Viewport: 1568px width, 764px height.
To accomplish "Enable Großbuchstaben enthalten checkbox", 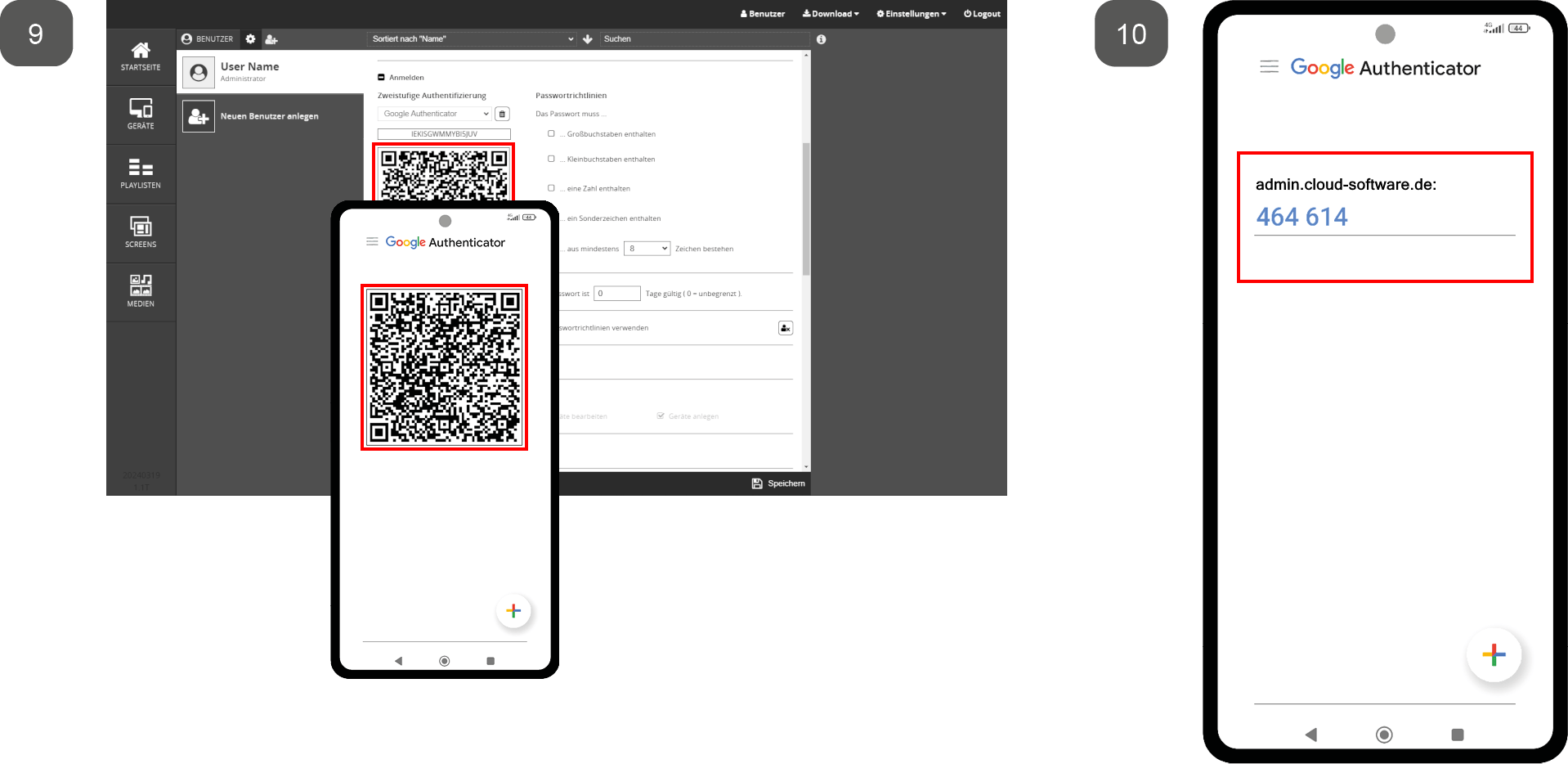I will tap(551, 133).
